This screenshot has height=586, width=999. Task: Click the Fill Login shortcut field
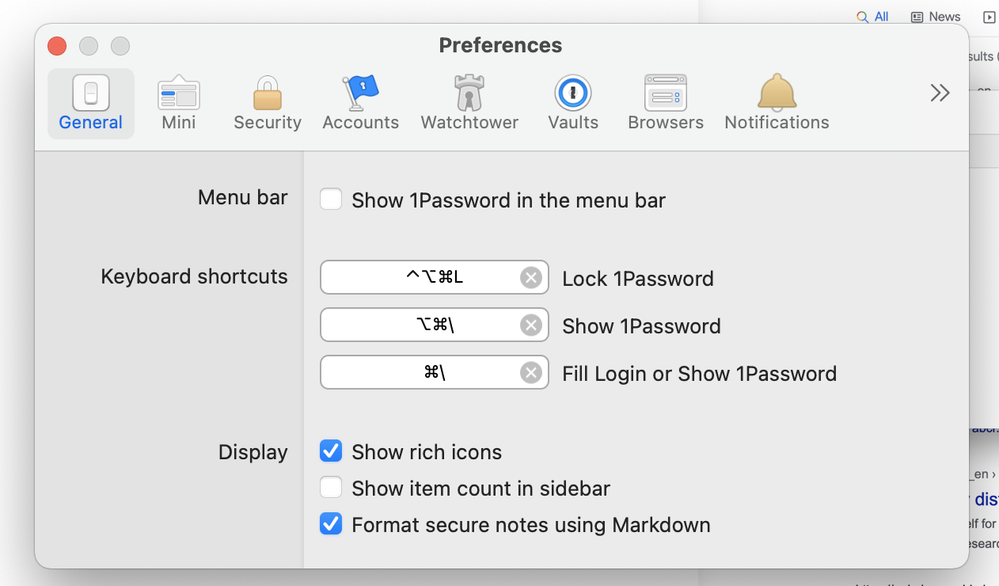point(420,373)
